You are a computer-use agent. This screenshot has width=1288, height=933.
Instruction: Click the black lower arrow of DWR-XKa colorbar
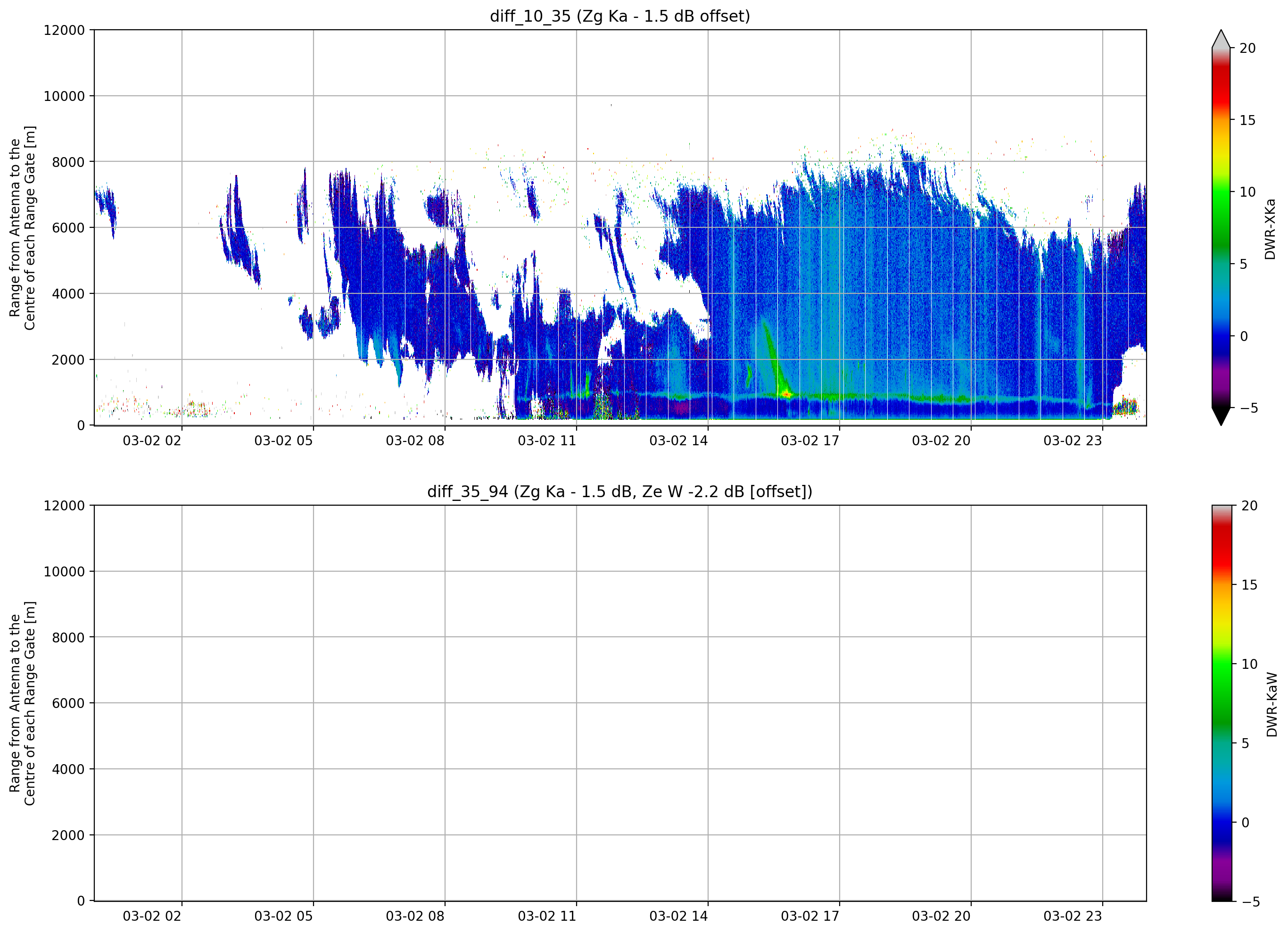pos(1221,417)
